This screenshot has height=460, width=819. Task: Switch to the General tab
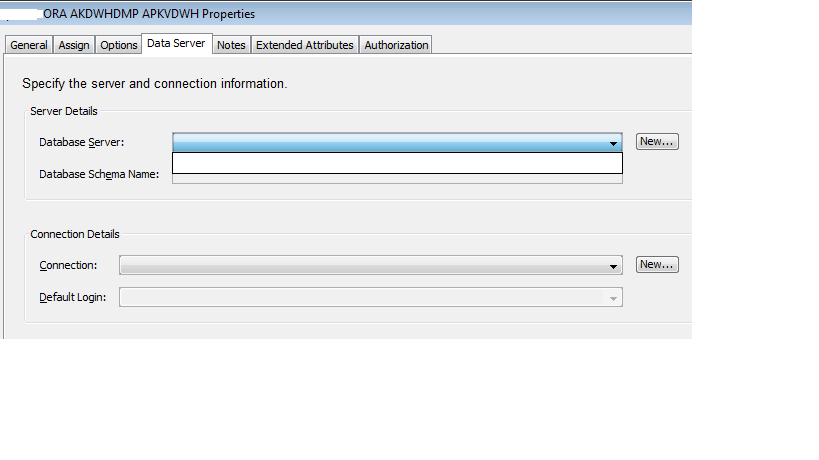pos(29,45)
